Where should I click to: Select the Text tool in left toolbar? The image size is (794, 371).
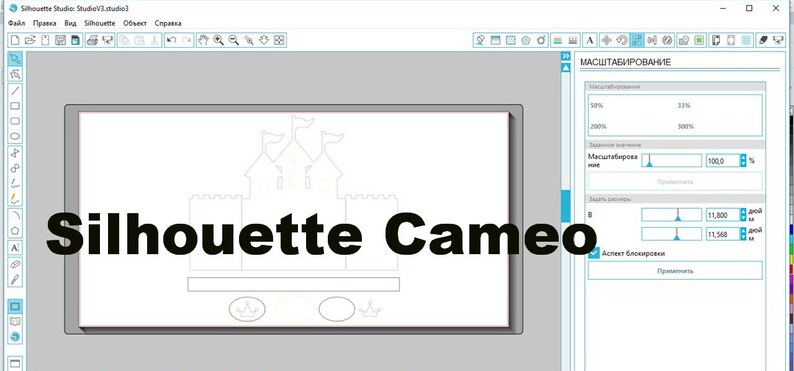[15, 248]
